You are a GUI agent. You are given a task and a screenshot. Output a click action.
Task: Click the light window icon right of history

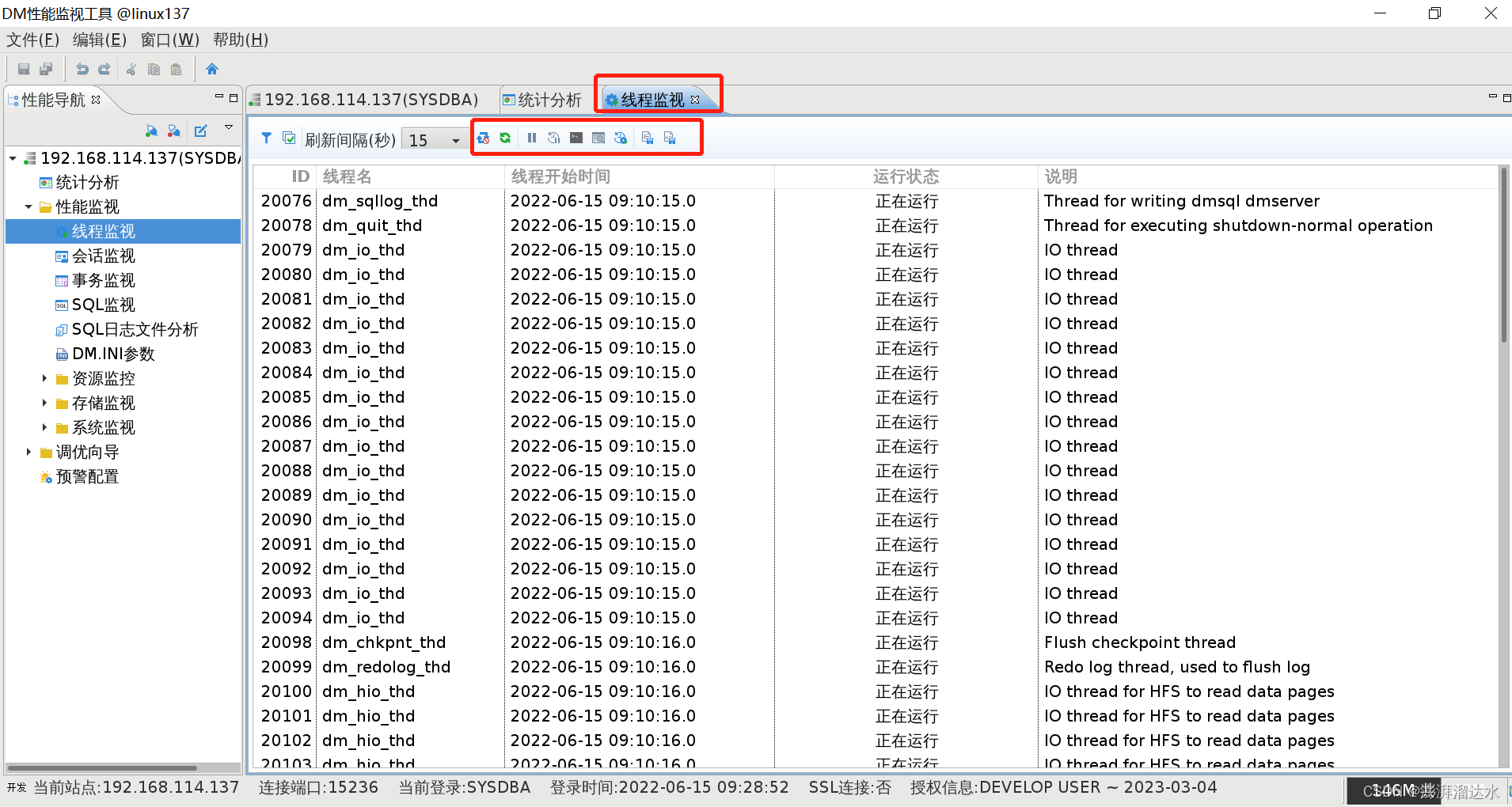[598, 138]
